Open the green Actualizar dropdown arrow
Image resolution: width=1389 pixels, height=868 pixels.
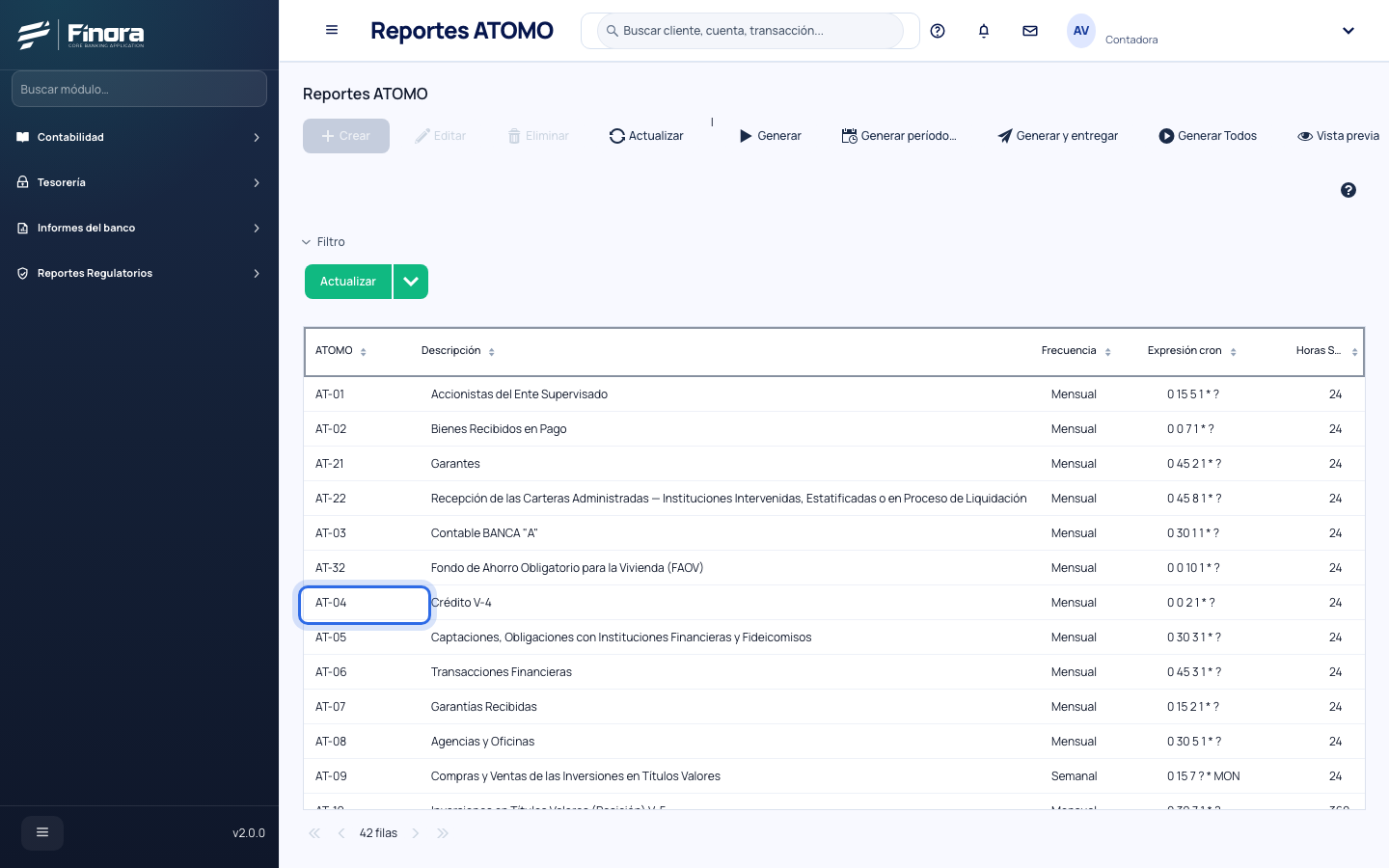coord(411,282)
